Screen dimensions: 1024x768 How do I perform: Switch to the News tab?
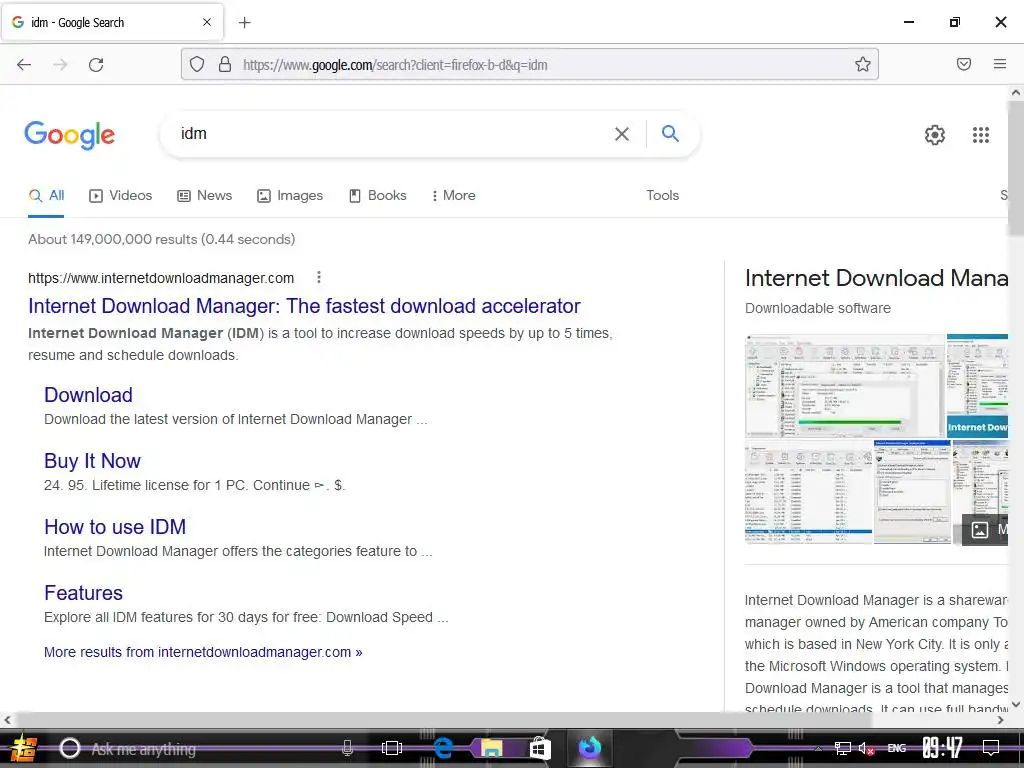point(204,195)
